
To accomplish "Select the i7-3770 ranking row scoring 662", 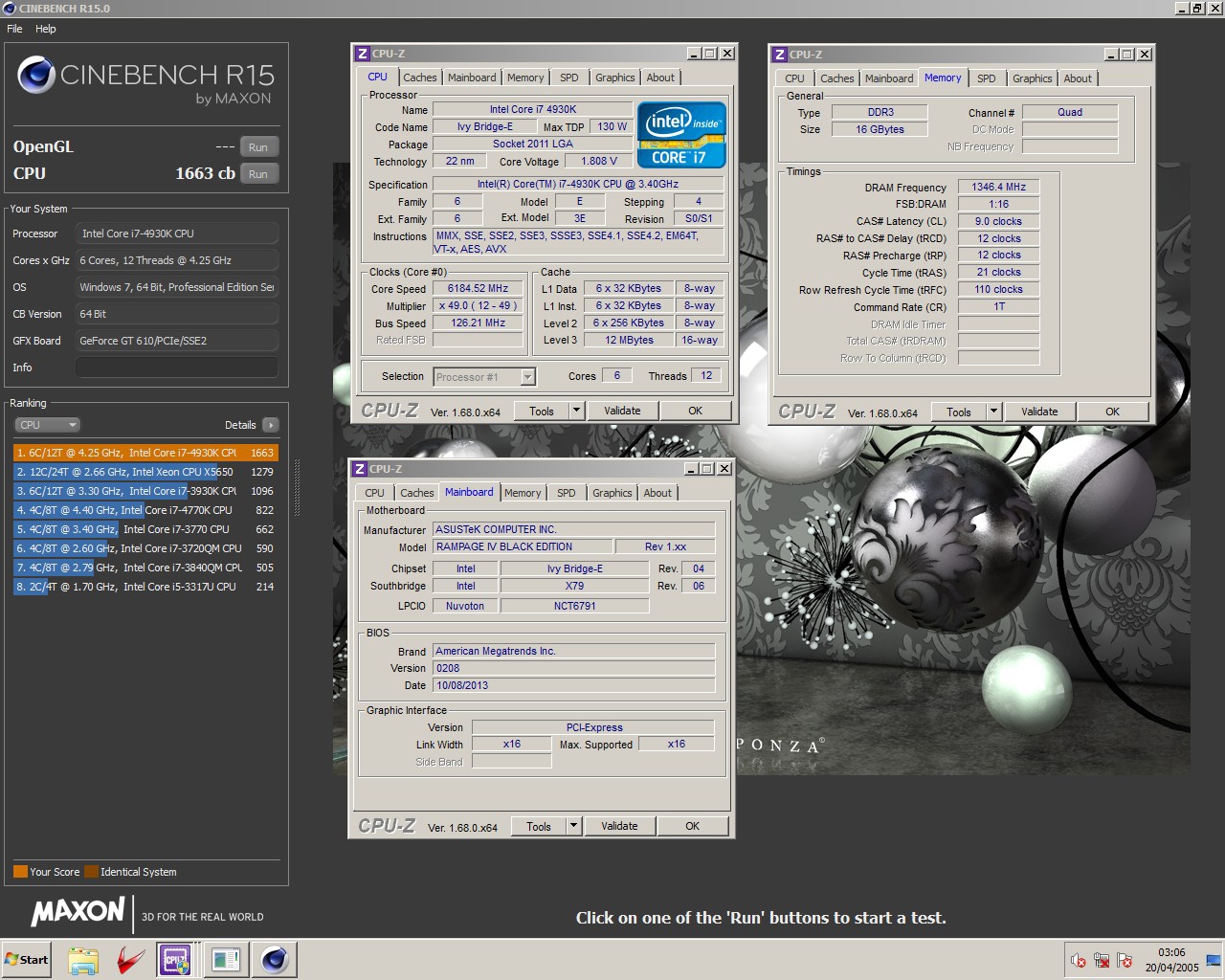I will (x=145, y=529).
